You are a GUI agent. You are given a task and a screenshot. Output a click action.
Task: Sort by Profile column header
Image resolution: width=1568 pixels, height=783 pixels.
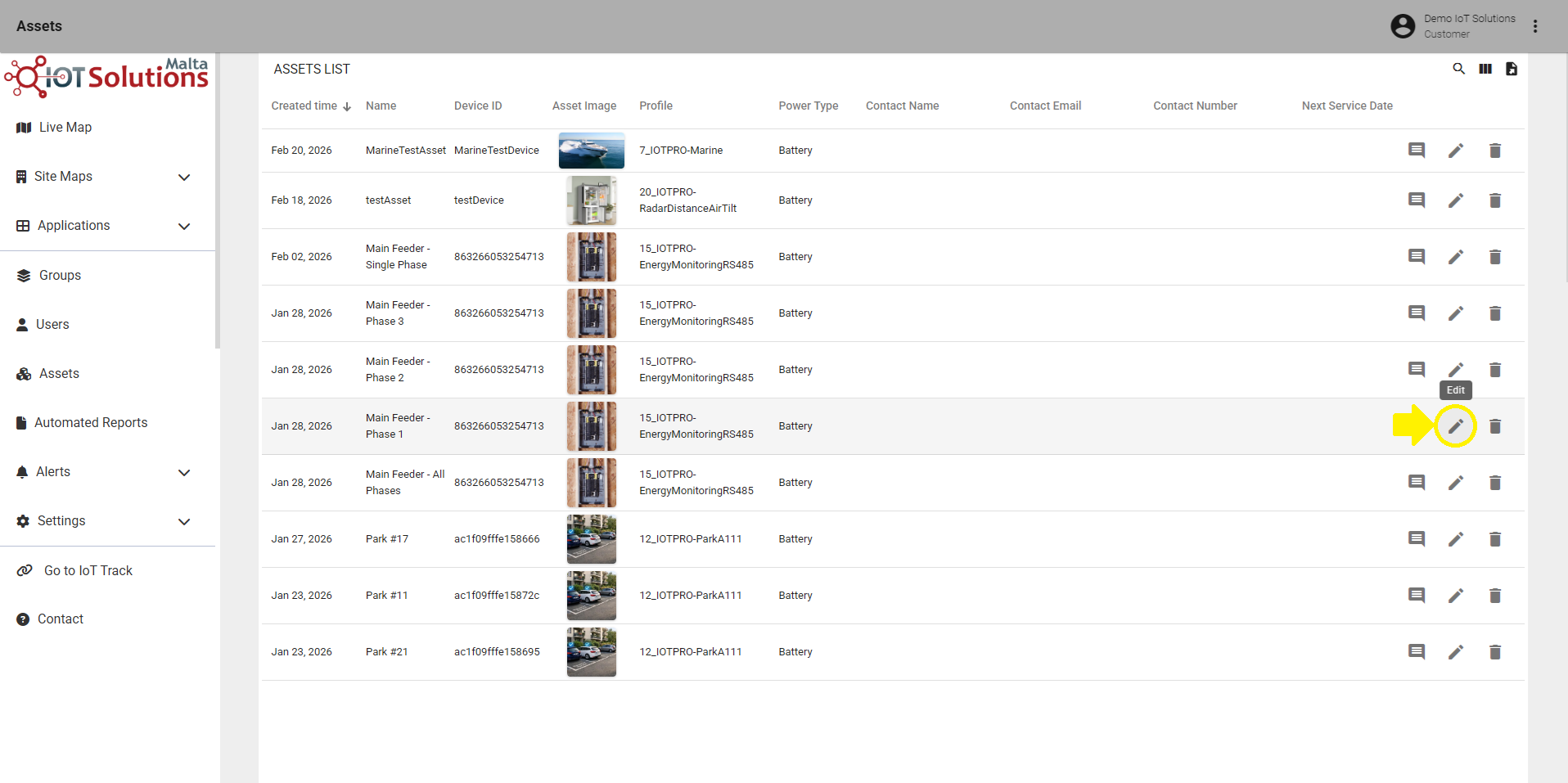pyautogui.click(x=656, y=106)
